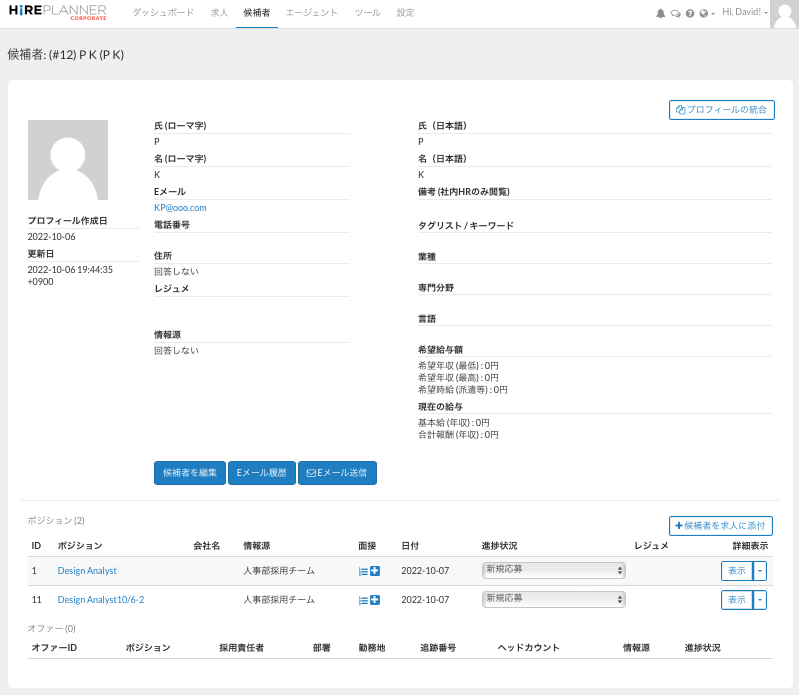Add interview for Design Analyst10/6-2 position
This screenshot has height=695, width=799.
click(375, 600)
